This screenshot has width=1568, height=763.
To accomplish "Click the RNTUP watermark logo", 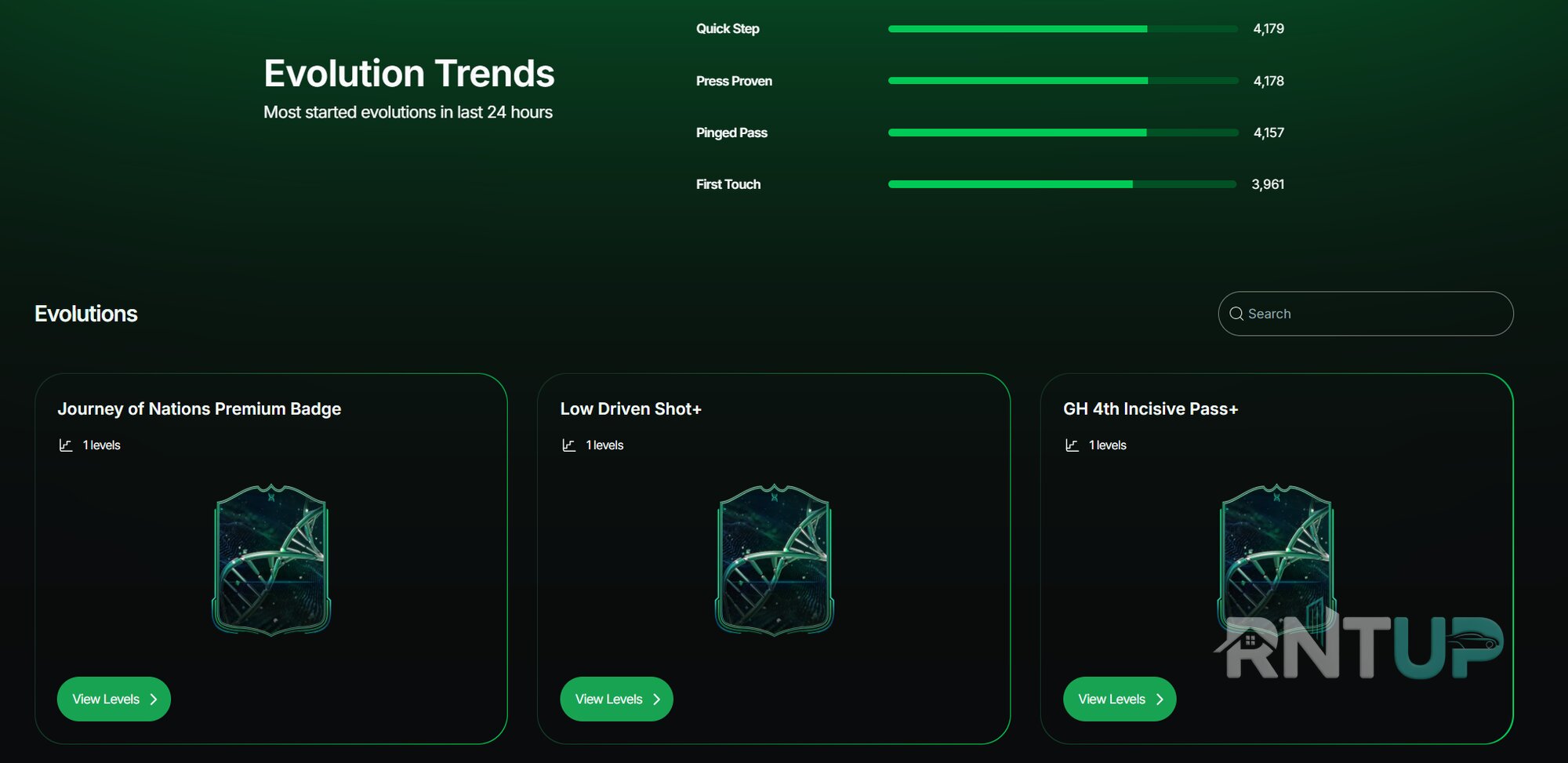I will pos(1359,646).
